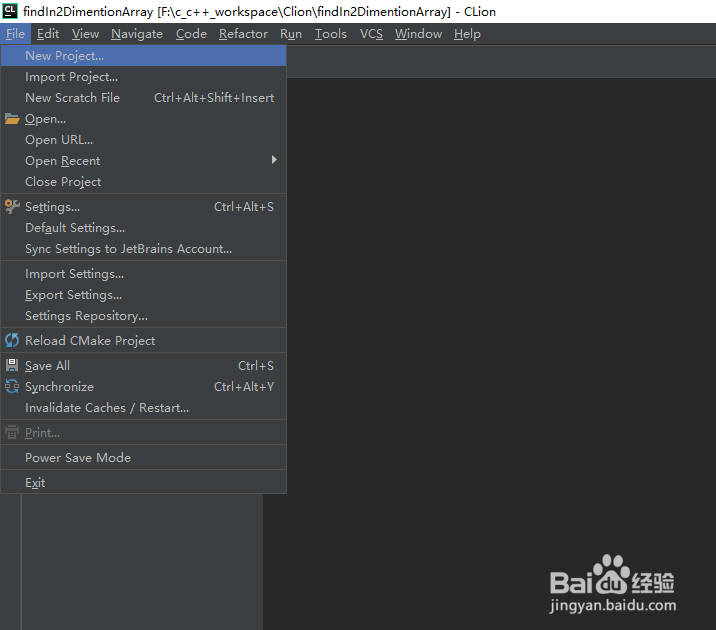The image size is (716, 630).
Task: Choose Export Settings...
Action: coord(143,295)
